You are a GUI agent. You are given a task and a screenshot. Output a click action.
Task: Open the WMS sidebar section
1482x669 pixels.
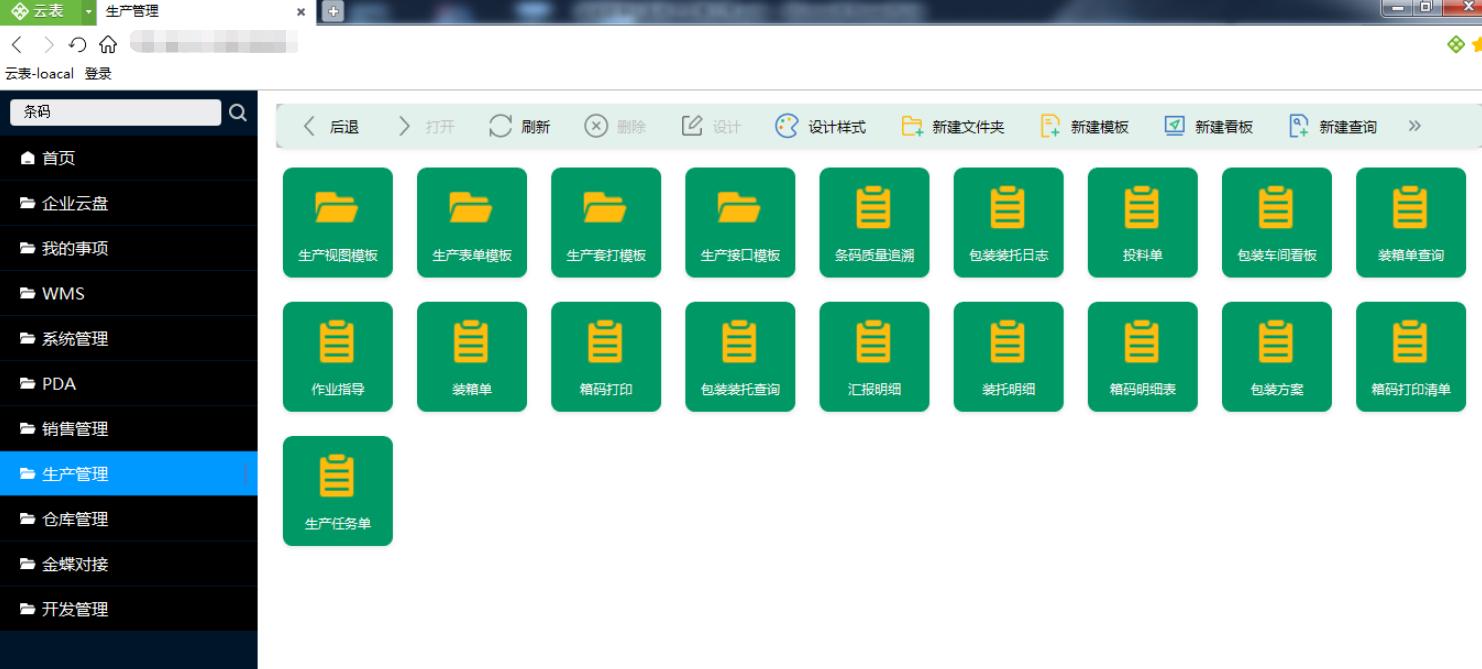62,292
